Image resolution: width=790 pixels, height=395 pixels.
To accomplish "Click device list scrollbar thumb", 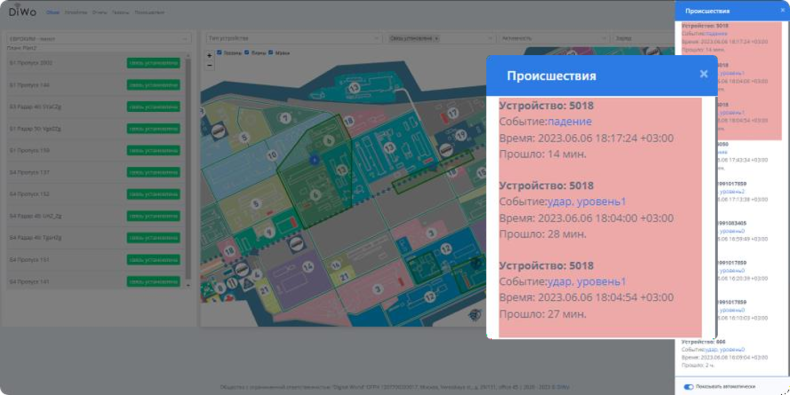I will pos(188,169).
